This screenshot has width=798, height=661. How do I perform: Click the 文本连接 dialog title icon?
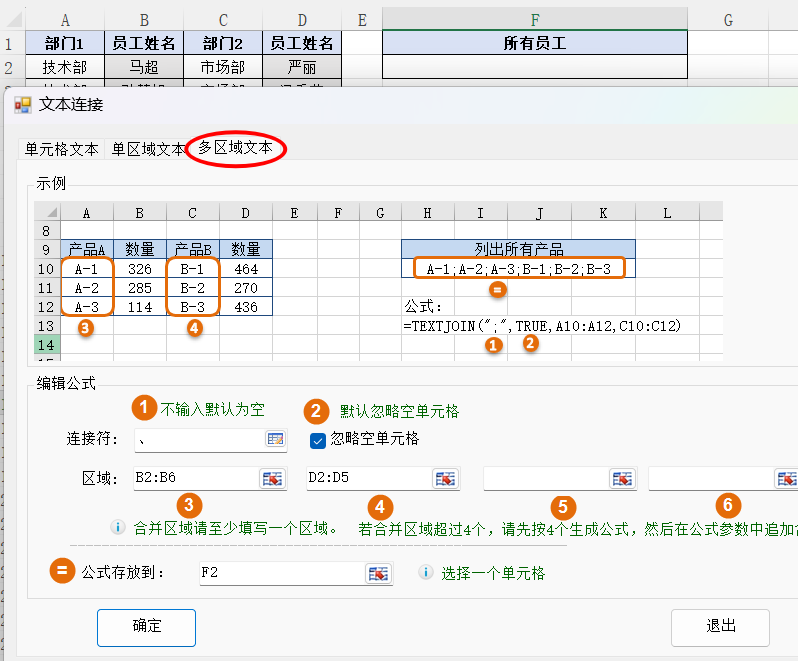click(22, 105)
